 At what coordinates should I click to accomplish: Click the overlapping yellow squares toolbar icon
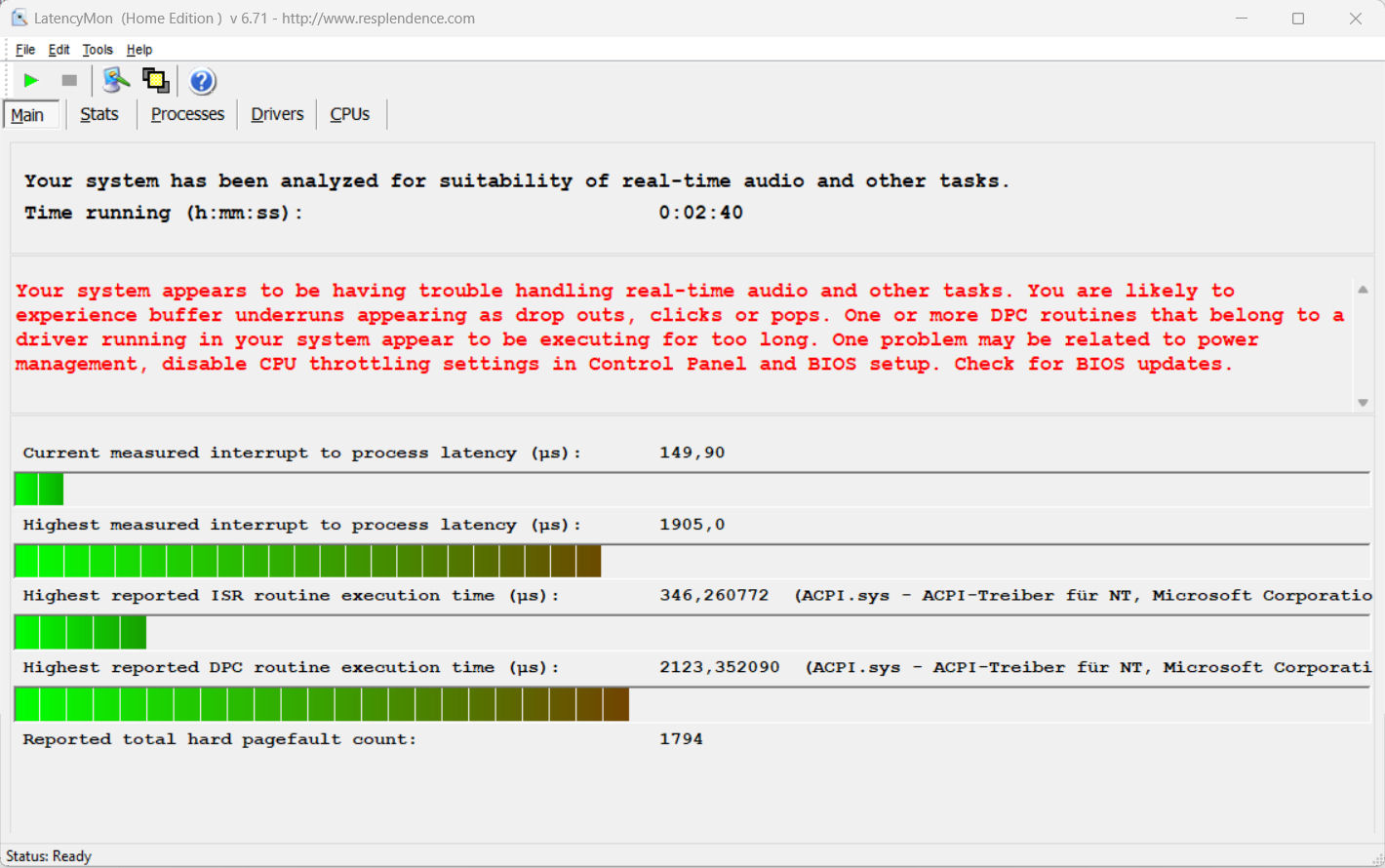tap(156, 81)
